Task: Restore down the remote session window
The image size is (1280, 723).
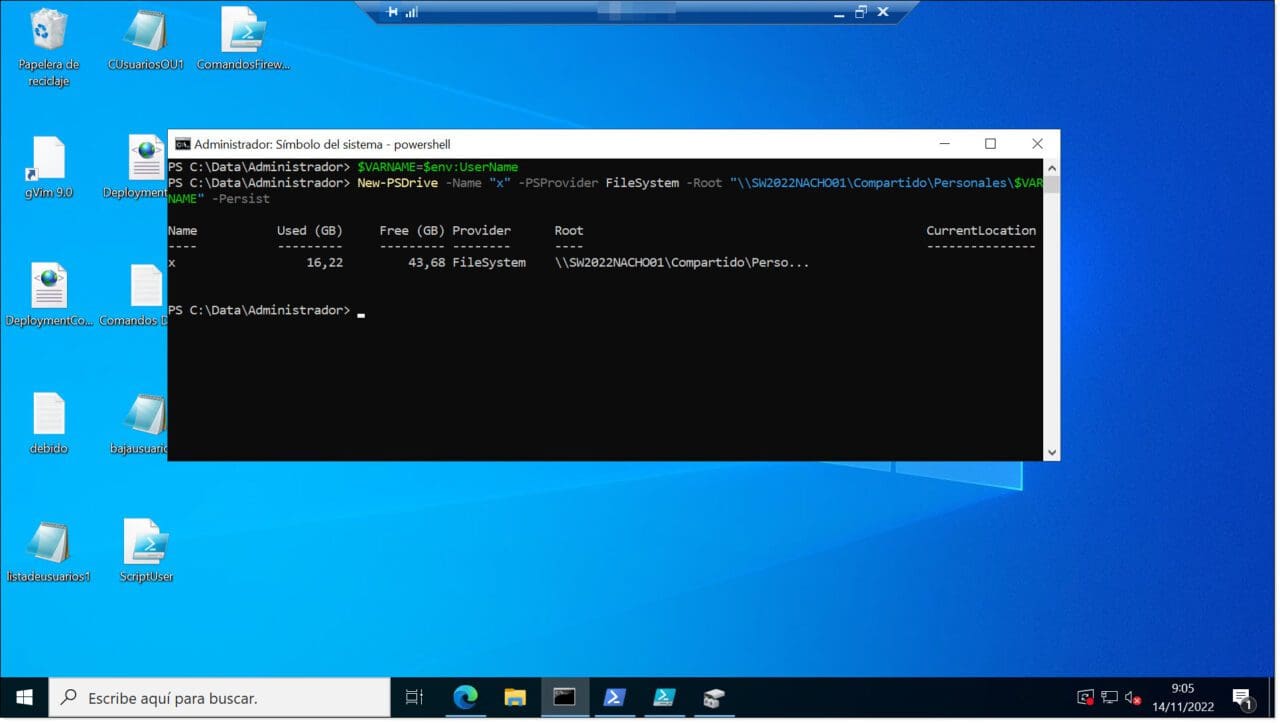Action: 860,12
